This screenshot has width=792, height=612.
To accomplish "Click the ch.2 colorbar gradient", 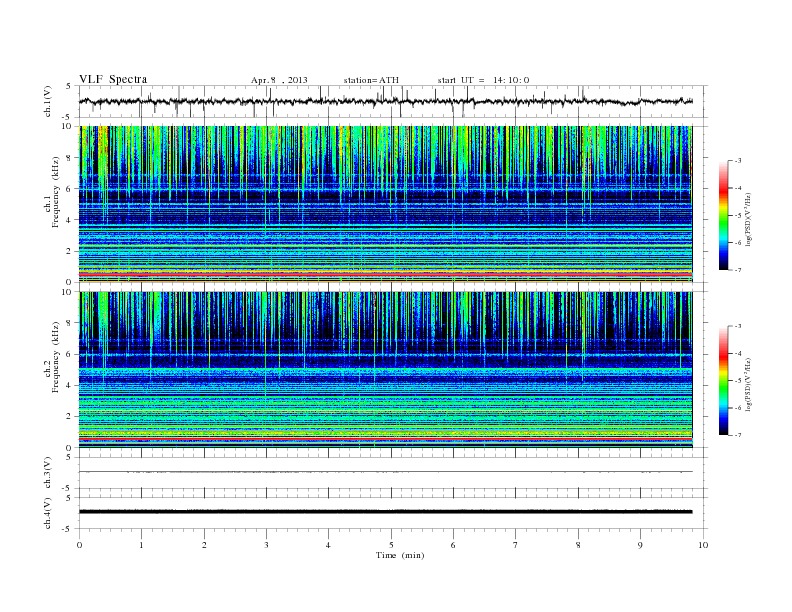I will coord(723,380).
